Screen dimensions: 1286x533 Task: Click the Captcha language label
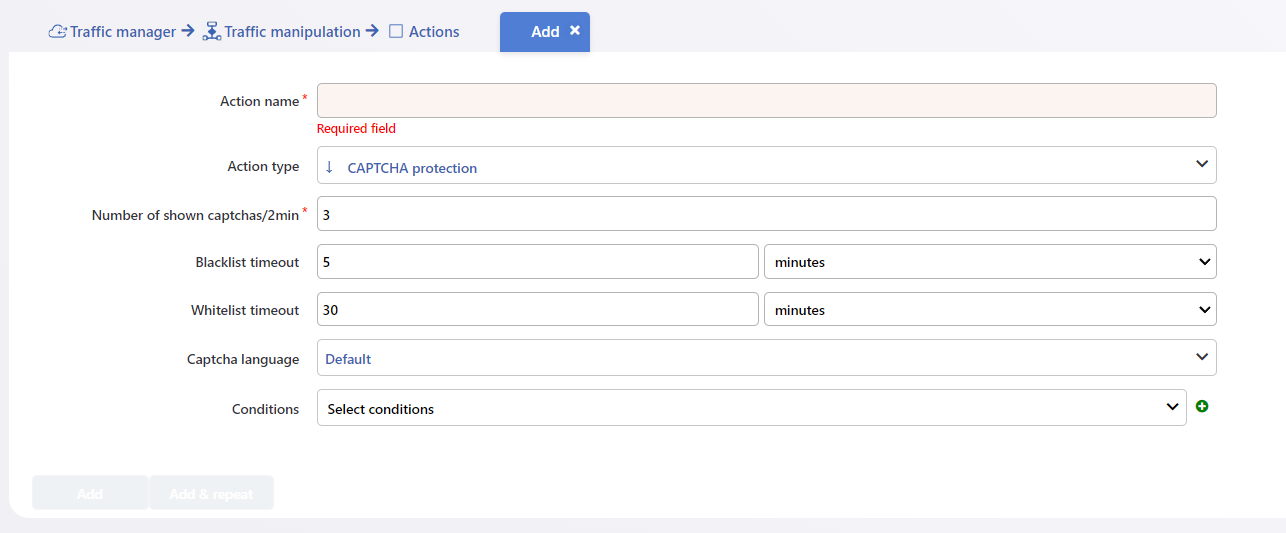(x=243, y=359)
